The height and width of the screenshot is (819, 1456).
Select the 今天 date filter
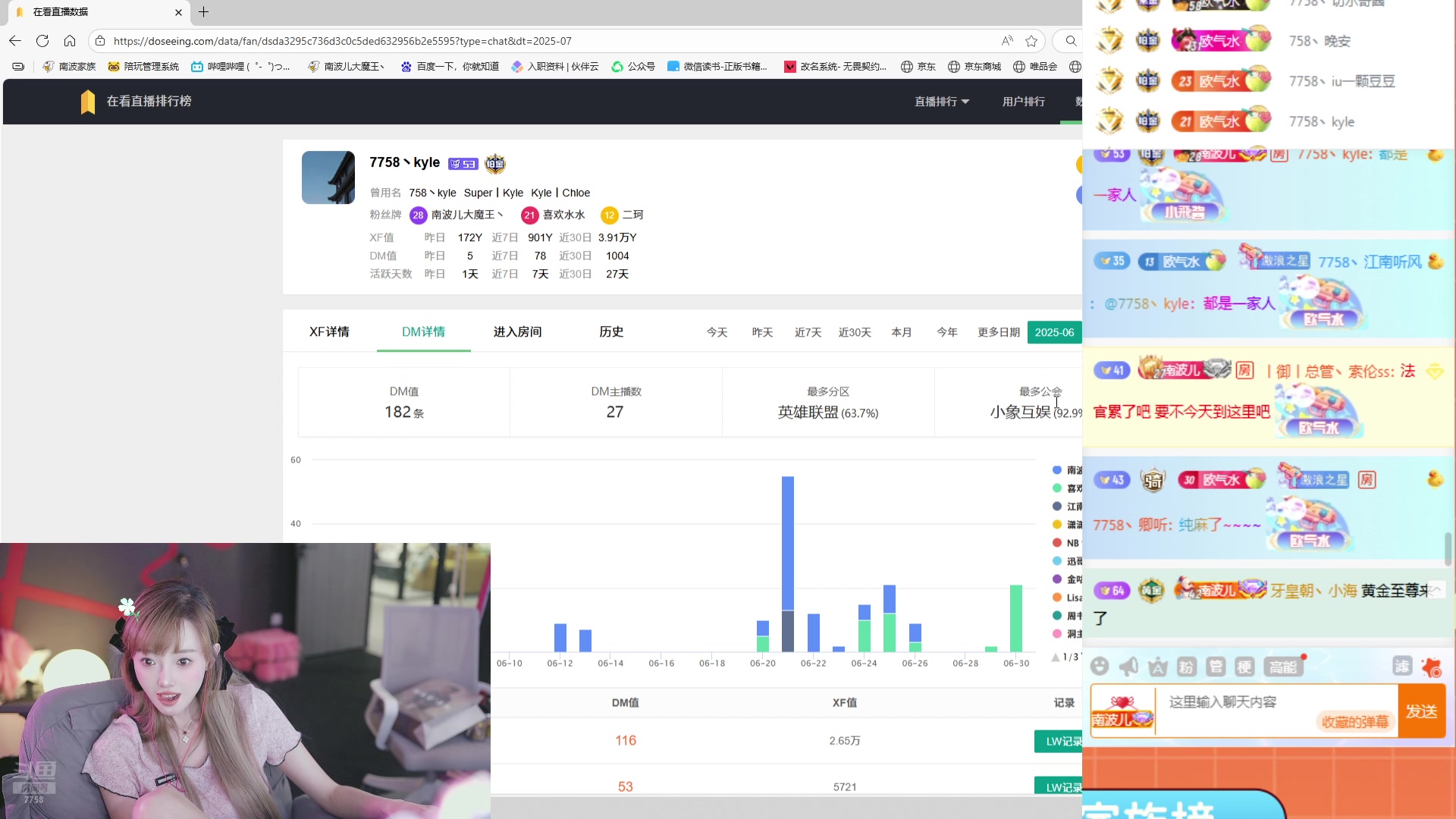[717, 332]
